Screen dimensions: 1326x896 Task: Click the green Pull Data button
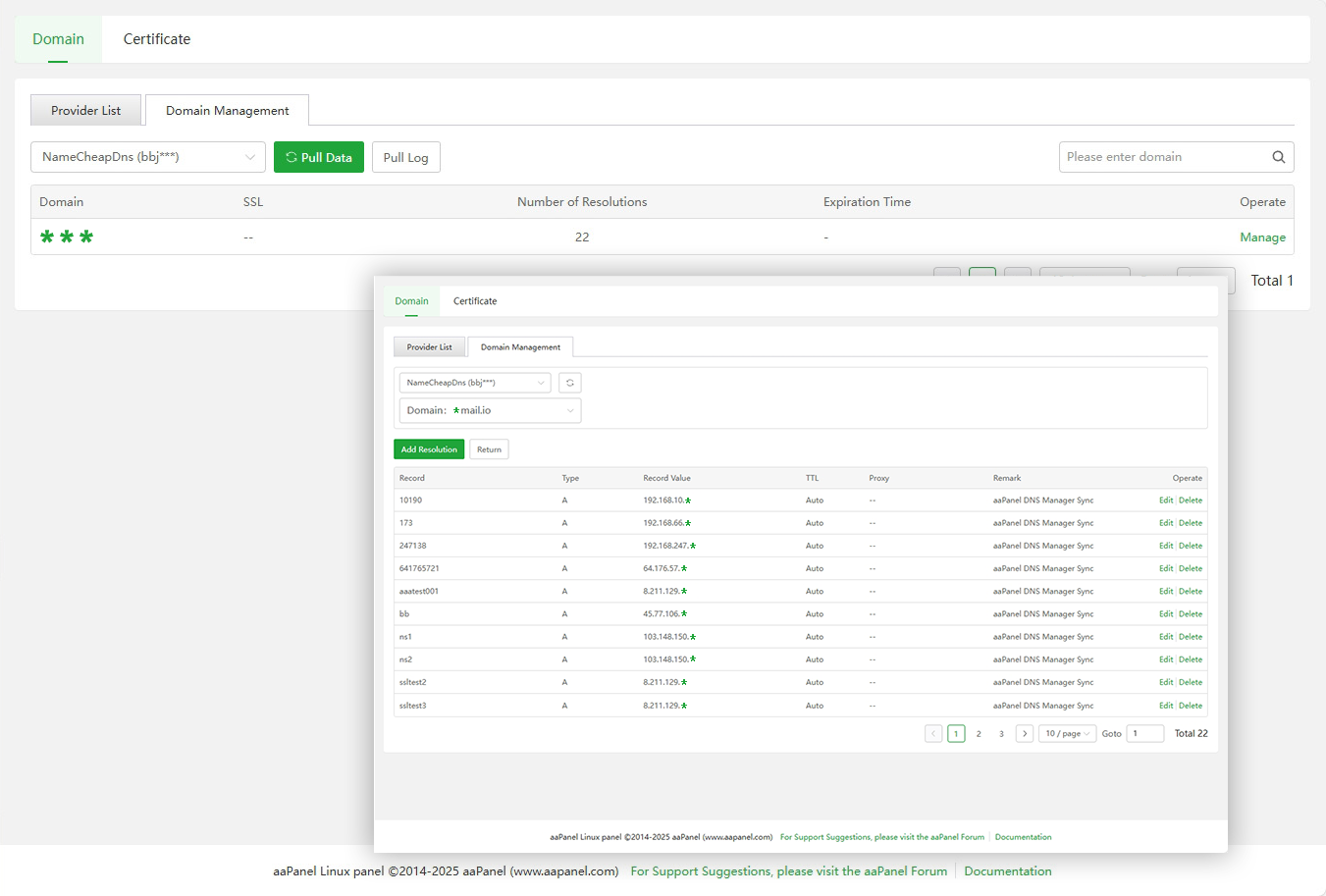pyautogui.click(x=319, y=157)
